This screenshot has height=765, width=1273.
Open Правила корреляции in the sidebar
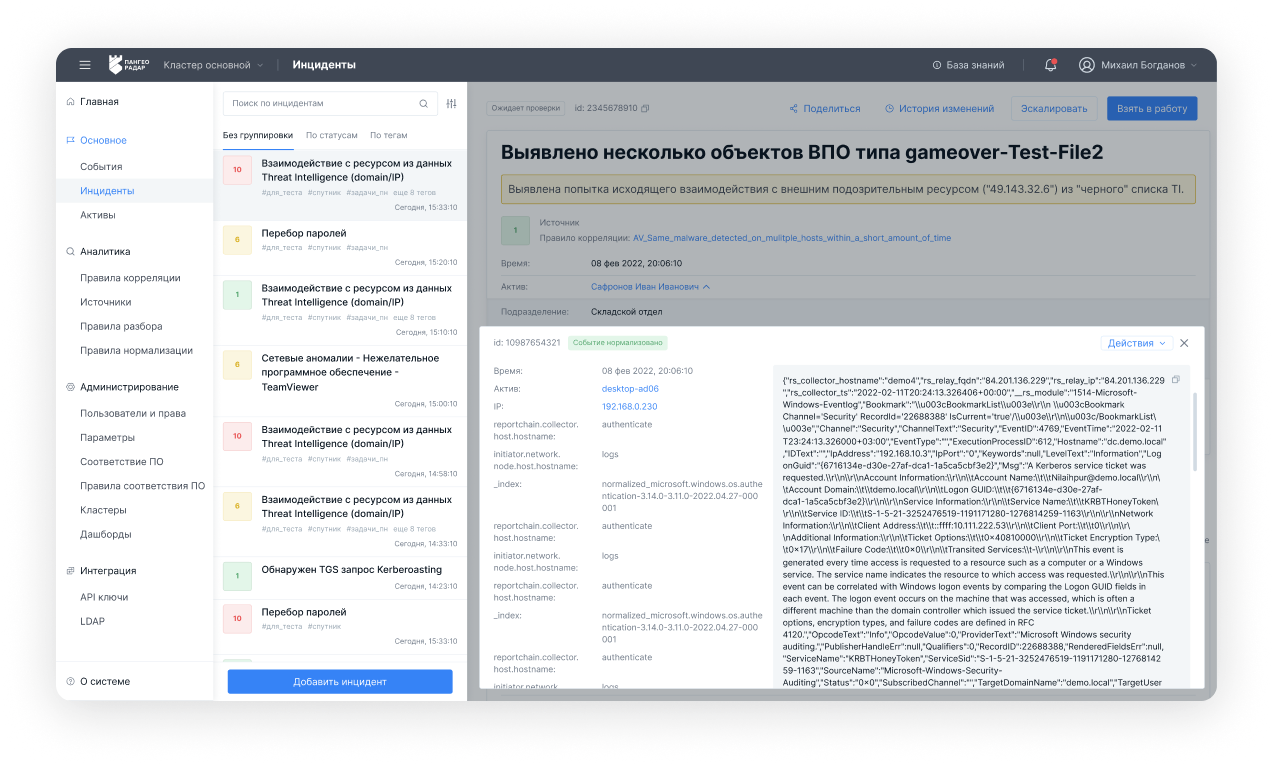pyautogui.click(x=130, y=278)
